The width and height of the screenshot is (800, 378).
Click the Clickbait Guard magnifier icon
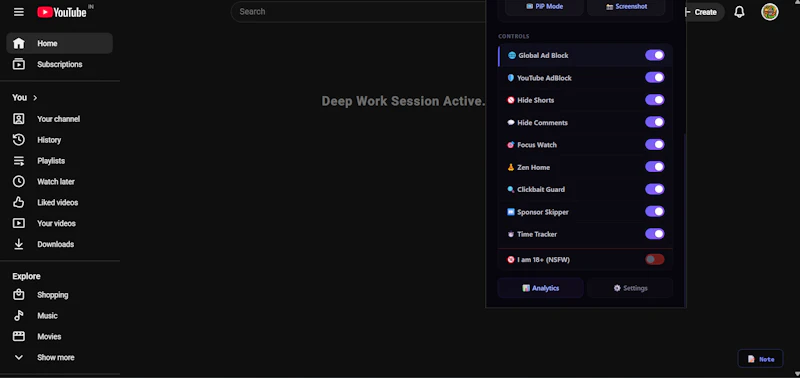511,189
